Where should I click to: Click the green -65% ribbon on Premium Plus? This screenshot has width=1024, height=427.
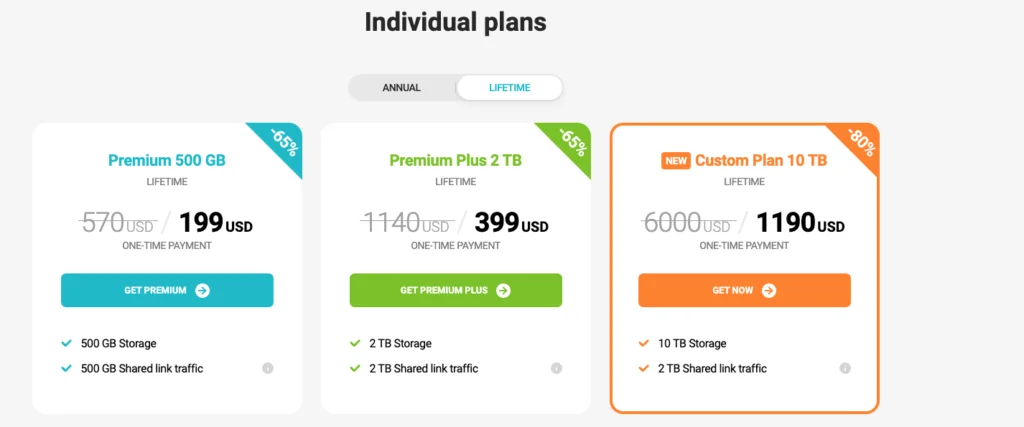tap(571, 144)
